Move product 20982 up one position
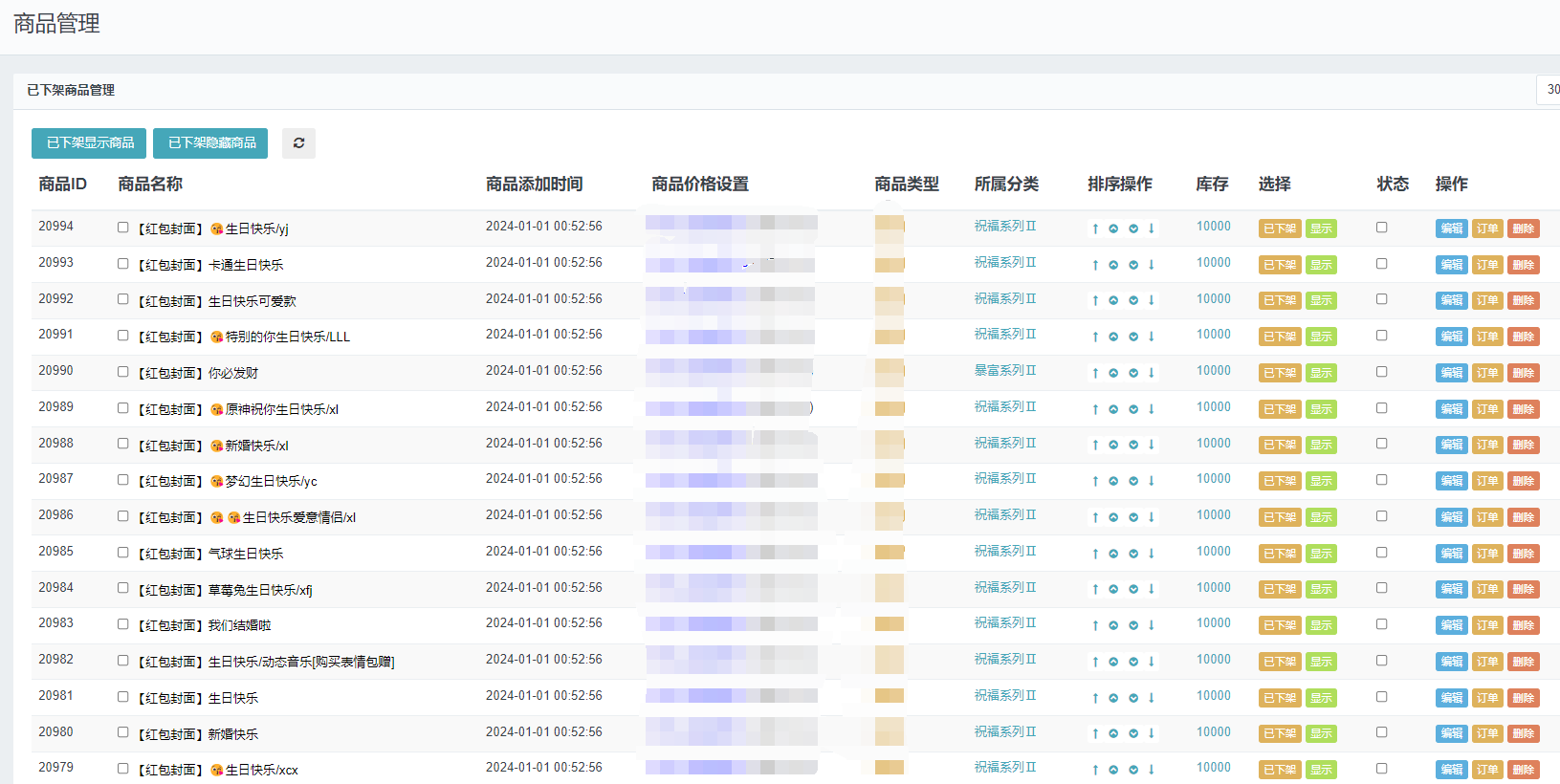The width and height of the screenshot is (1560, 784). [1113, 662]
